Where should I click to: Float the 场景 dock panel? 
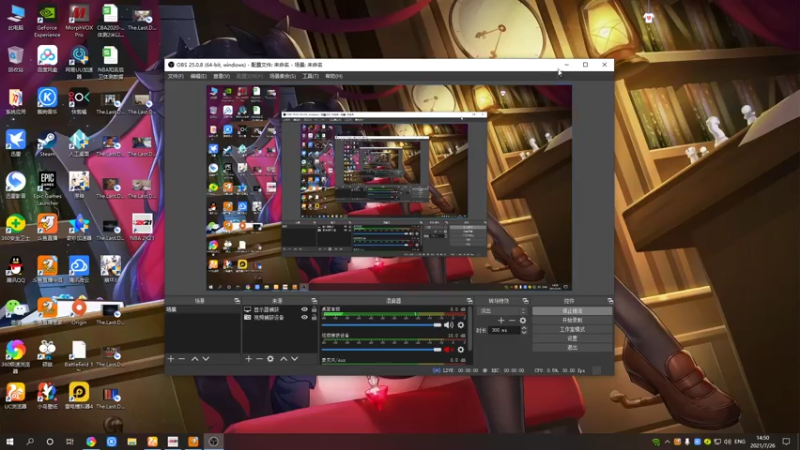pyautogui.click(x=237, y=301)
